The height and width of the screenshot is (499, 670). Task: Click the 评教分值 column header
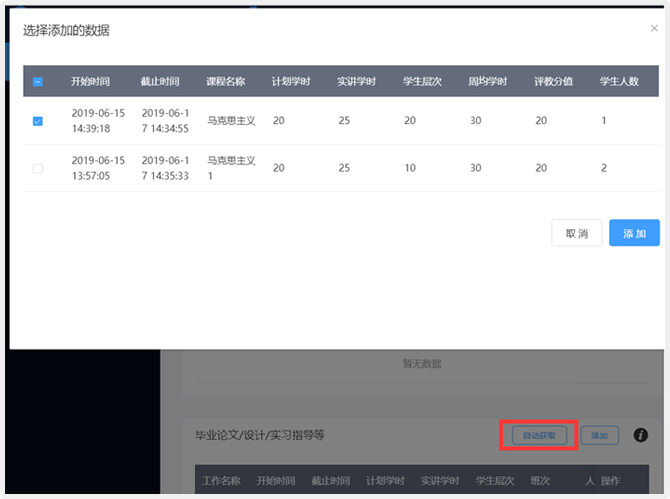[x=553, y=81]
